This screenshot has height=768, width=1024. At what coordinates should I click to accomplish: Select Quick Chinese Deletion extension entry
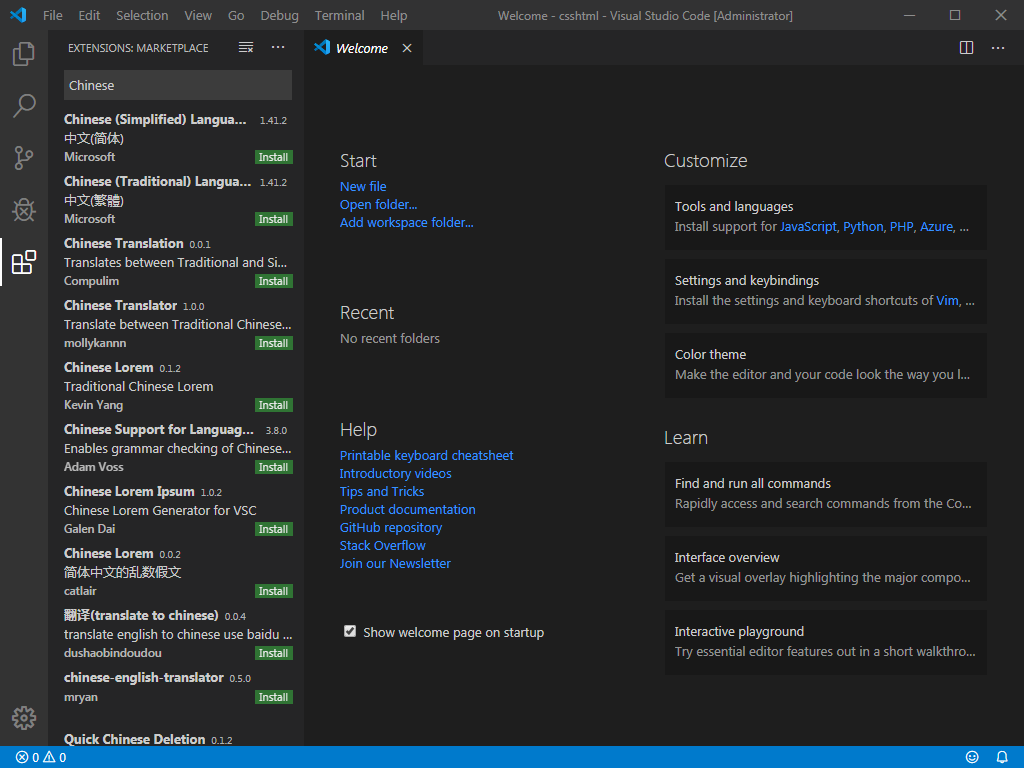point(178,738)
